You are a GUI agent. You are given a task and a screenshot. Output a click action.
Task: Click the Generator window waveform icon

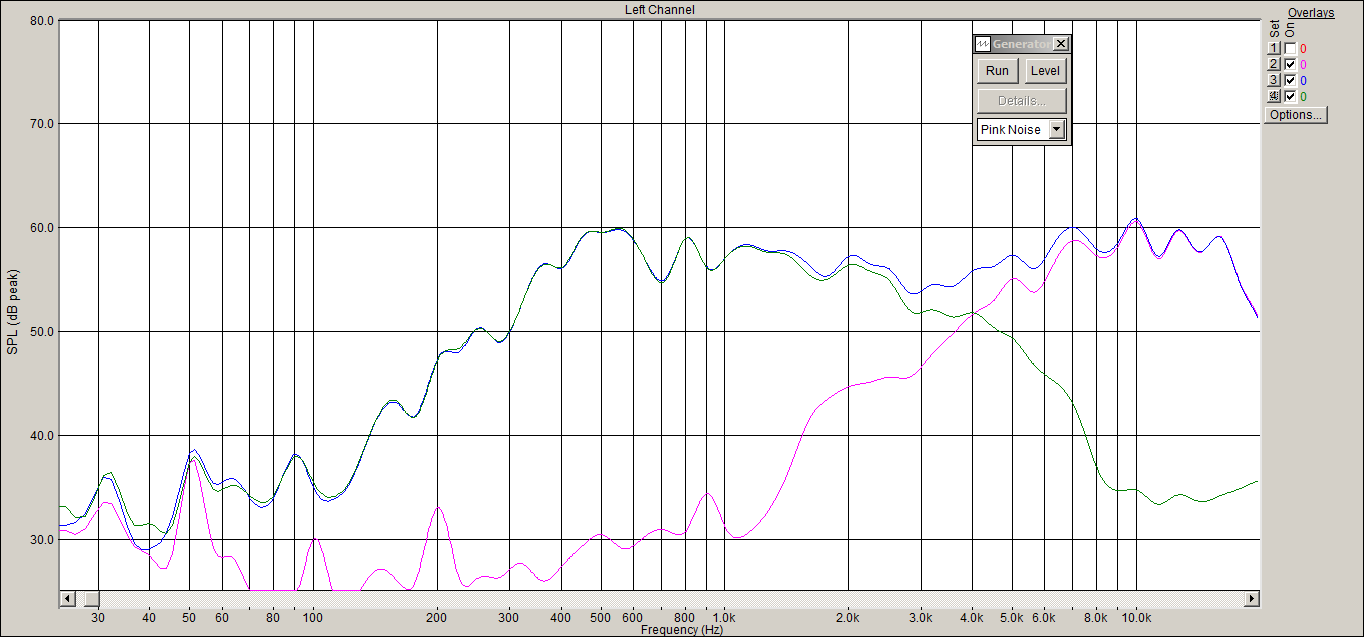click(983, 44)
